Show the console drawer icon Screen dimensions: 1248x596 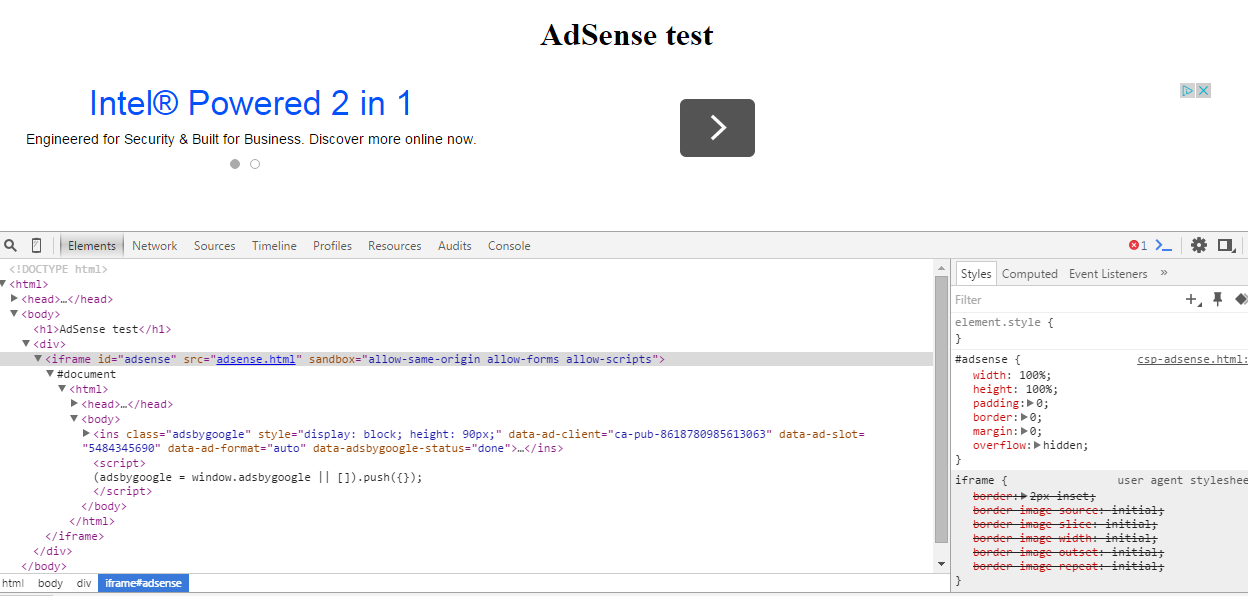(x=1163, y=245)
